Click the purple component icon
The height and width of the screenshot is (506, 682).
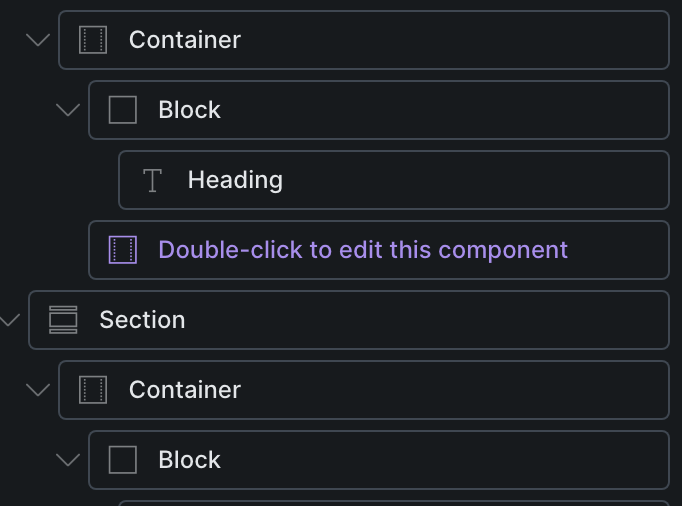tap(123, 250)
